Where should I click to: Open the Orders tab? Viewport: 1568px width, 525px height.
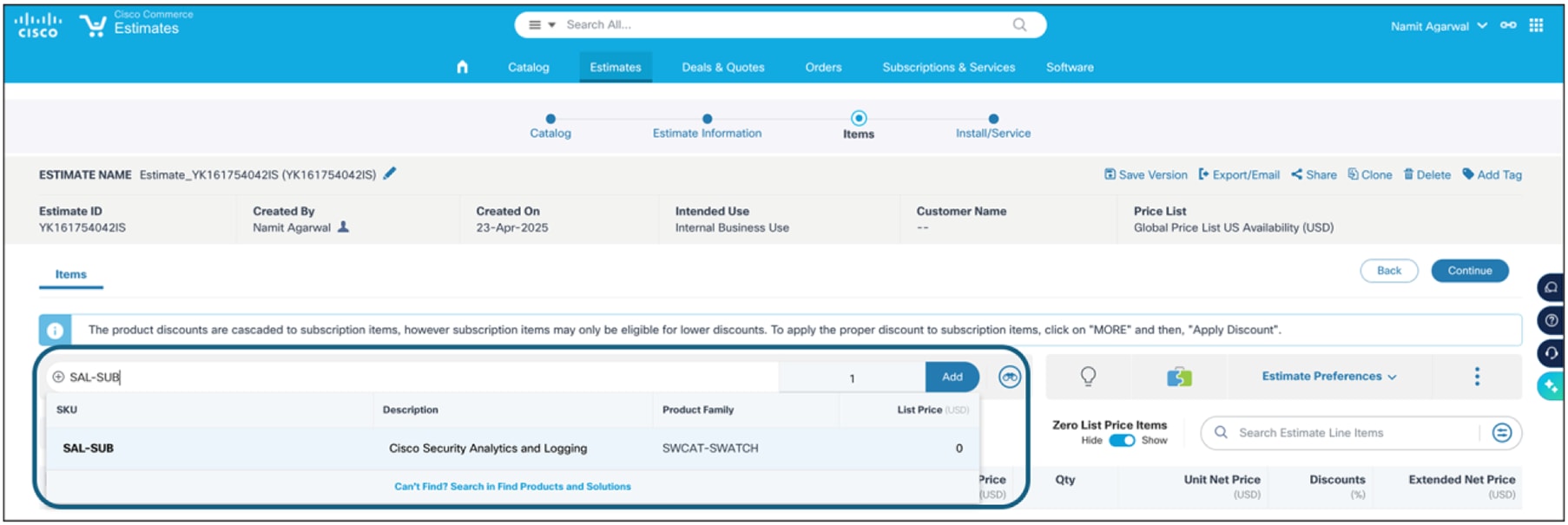823,67
